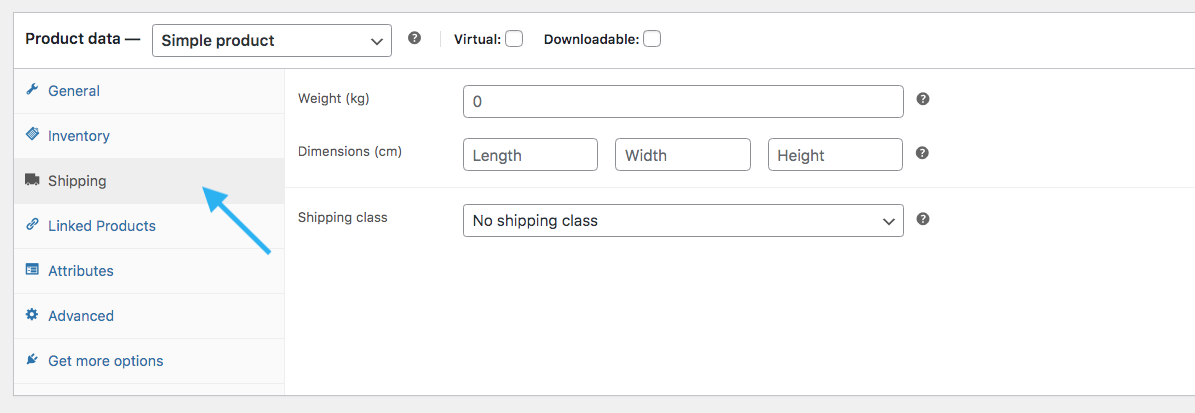Expand the No shipping class dropdown

tap(683, 221)
